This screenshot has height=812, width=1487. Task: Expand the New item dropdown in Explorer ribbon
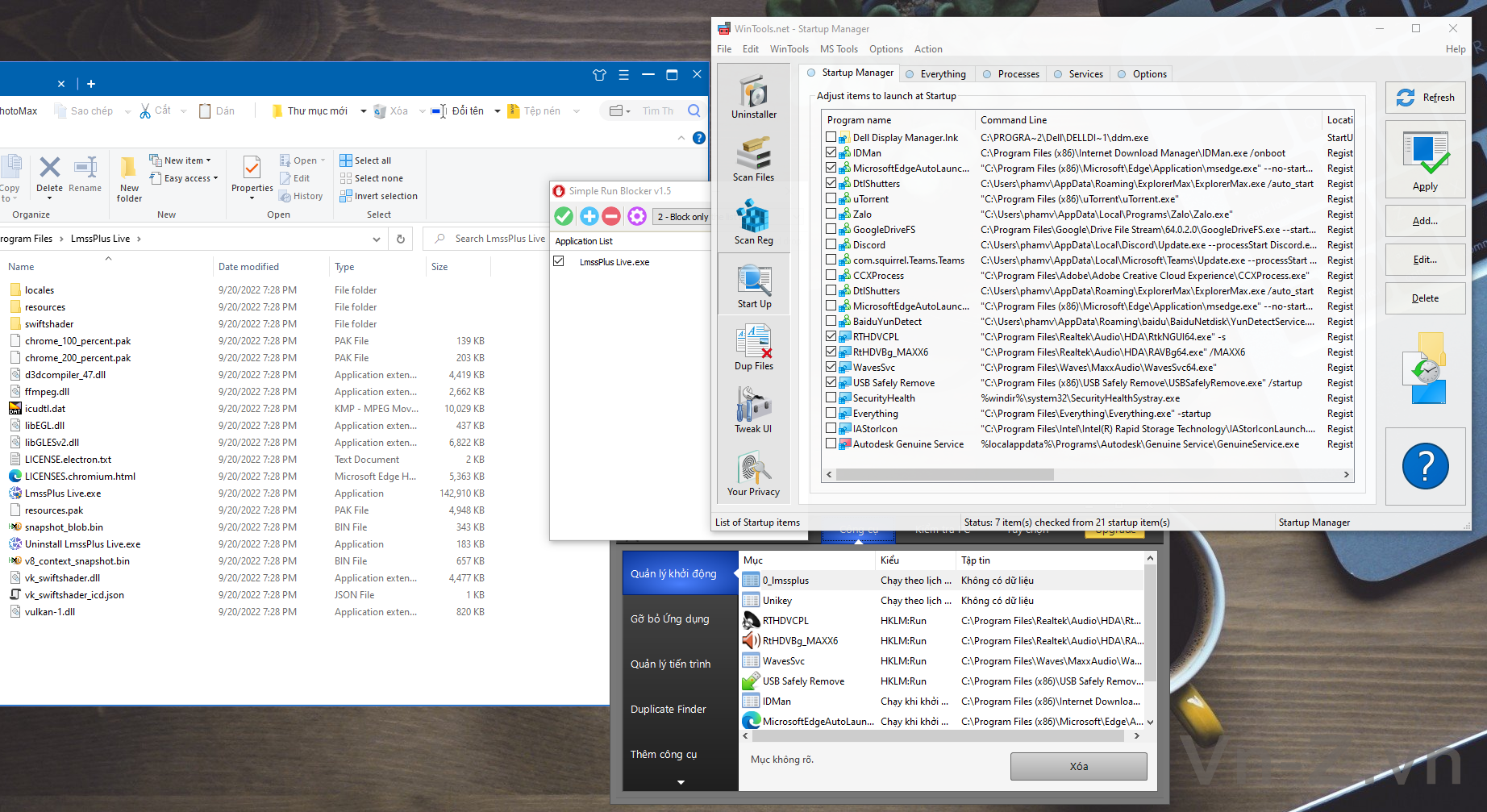pyautogui.click(x=209, y=160)
